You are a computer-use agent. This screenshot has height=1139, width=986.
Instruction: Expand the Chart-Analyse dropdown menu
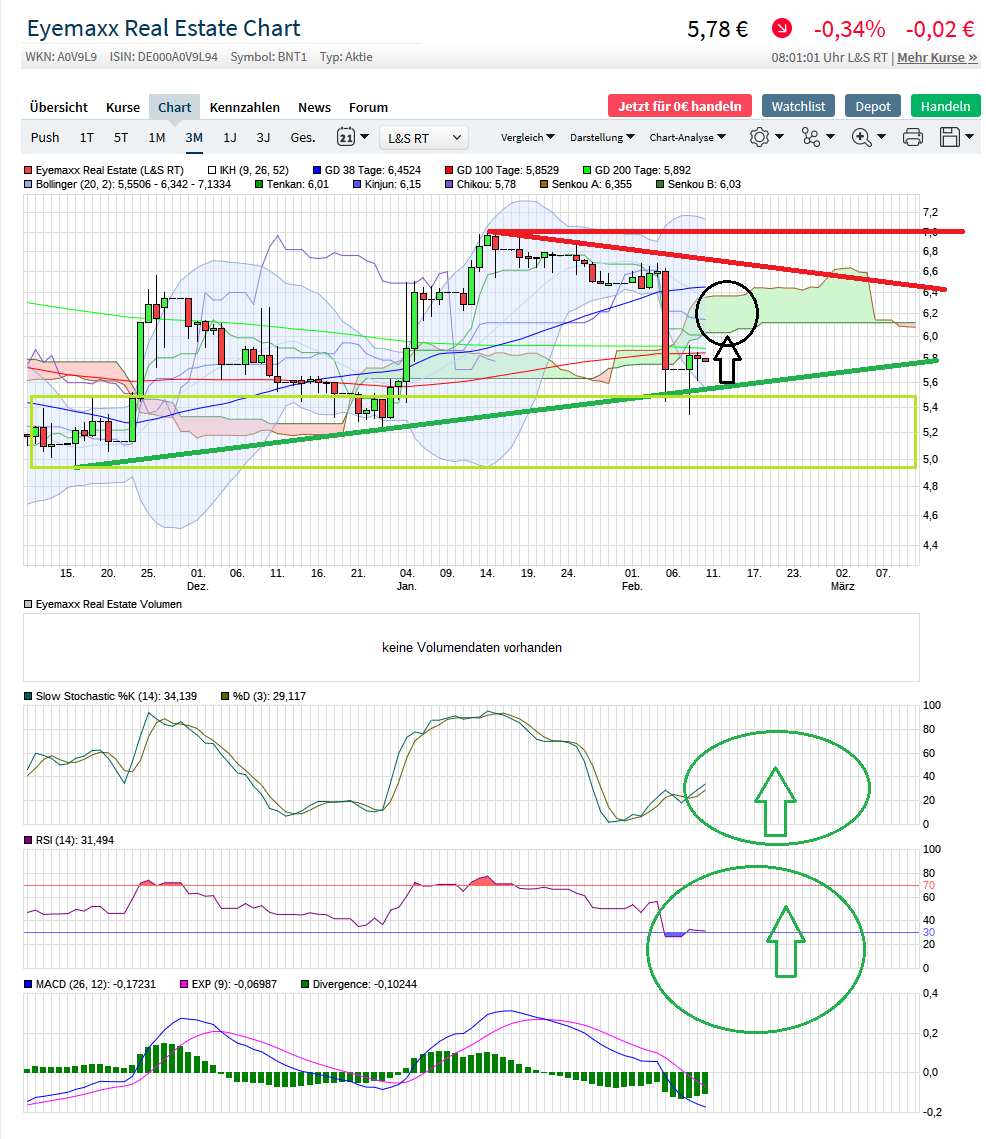687,137
